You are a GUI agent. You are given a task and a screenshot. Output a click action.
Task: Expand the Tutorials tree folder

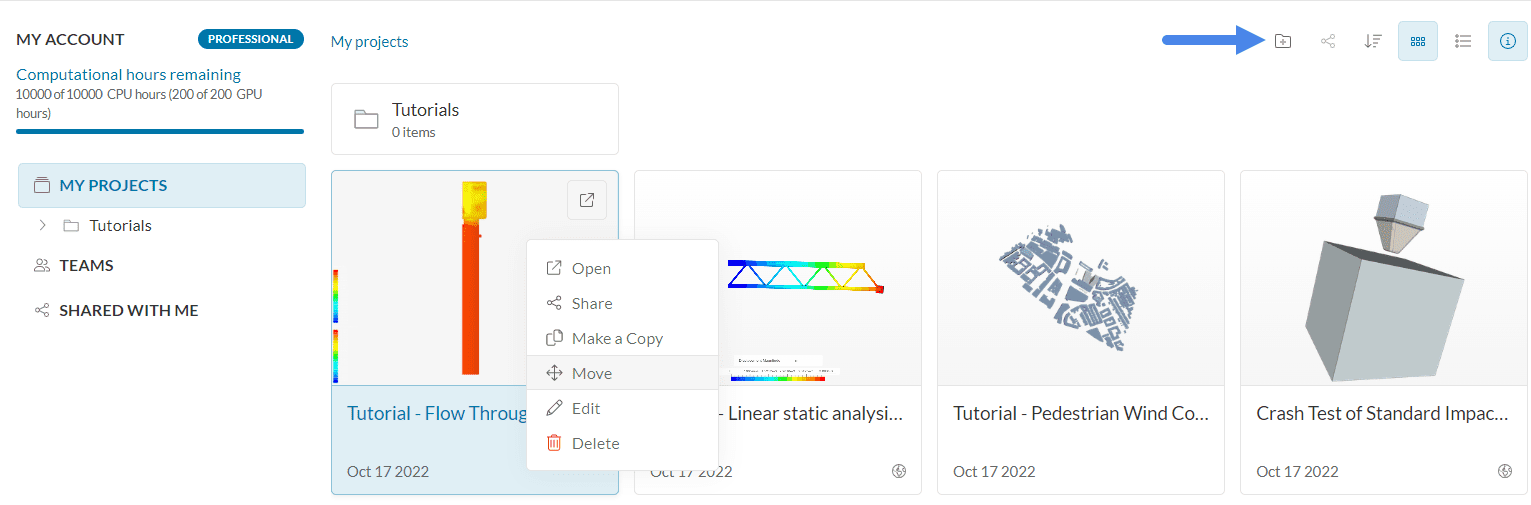point(42,225)
